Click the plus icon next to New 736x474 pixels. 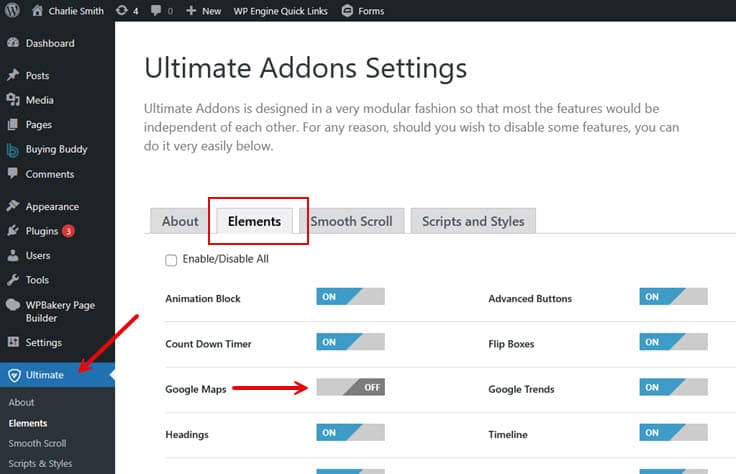point(191,10)
